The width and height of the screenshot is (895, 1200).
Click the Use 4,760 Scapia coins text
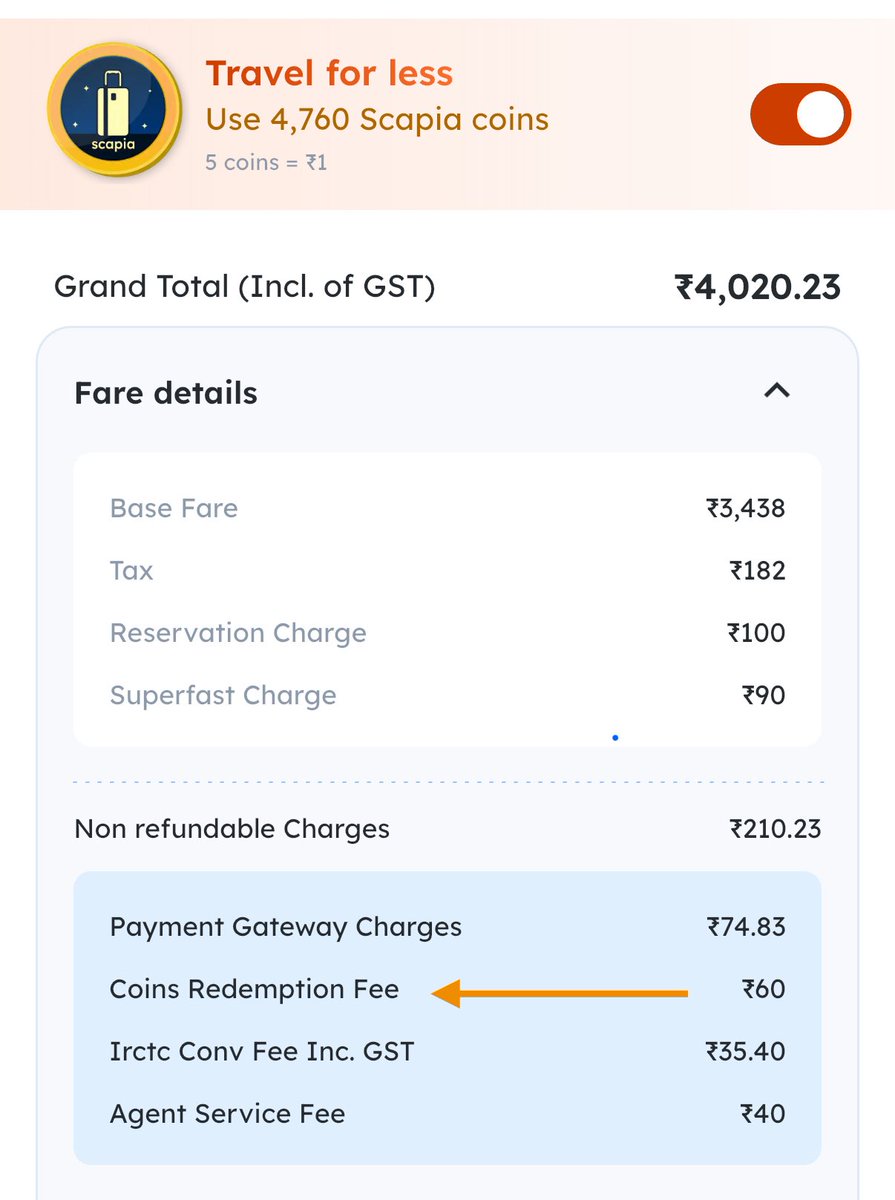tap(377, 119)
